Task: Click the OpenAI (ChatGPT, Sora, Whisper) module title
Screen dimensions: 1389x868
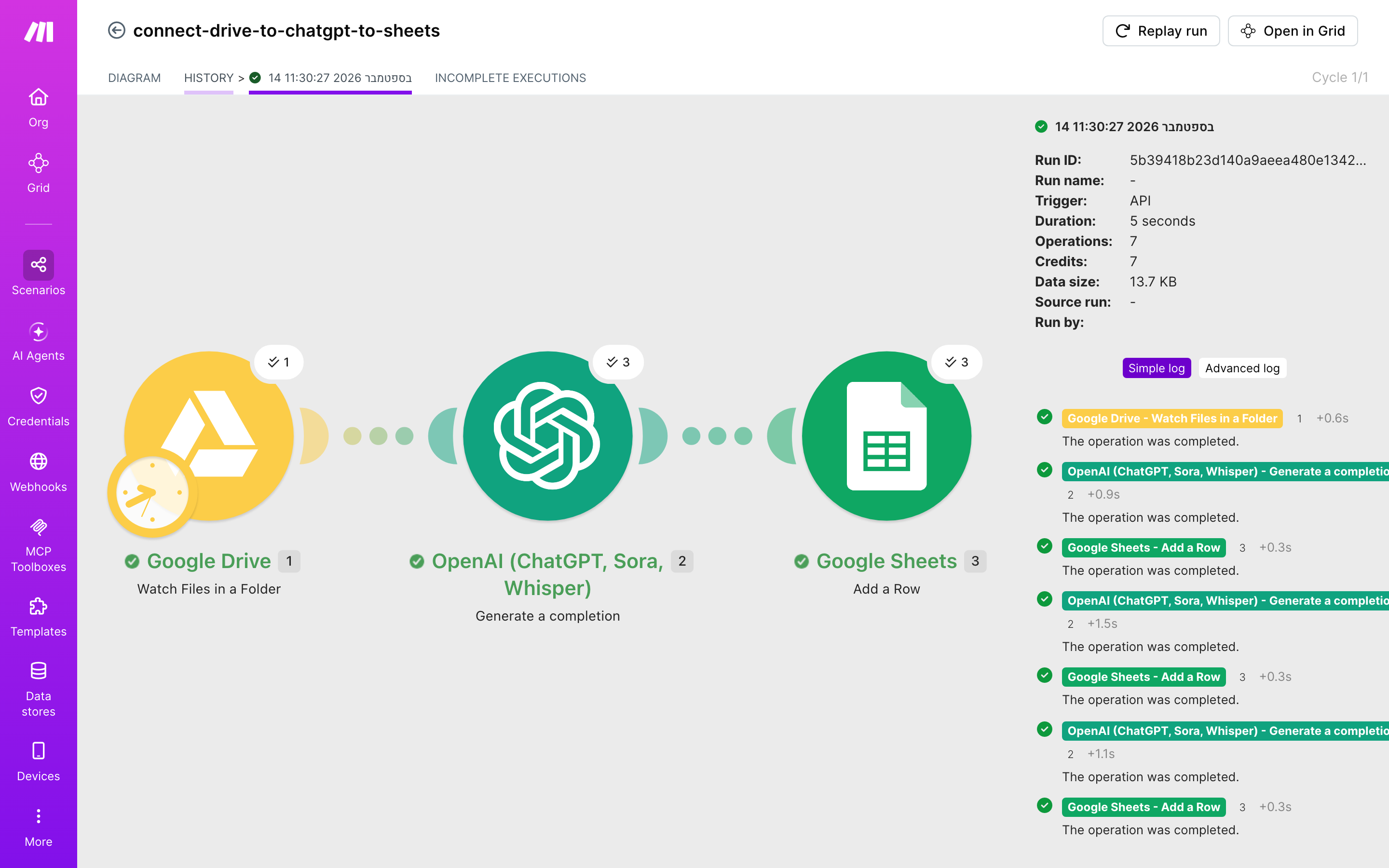Action: tap(547, 574)
